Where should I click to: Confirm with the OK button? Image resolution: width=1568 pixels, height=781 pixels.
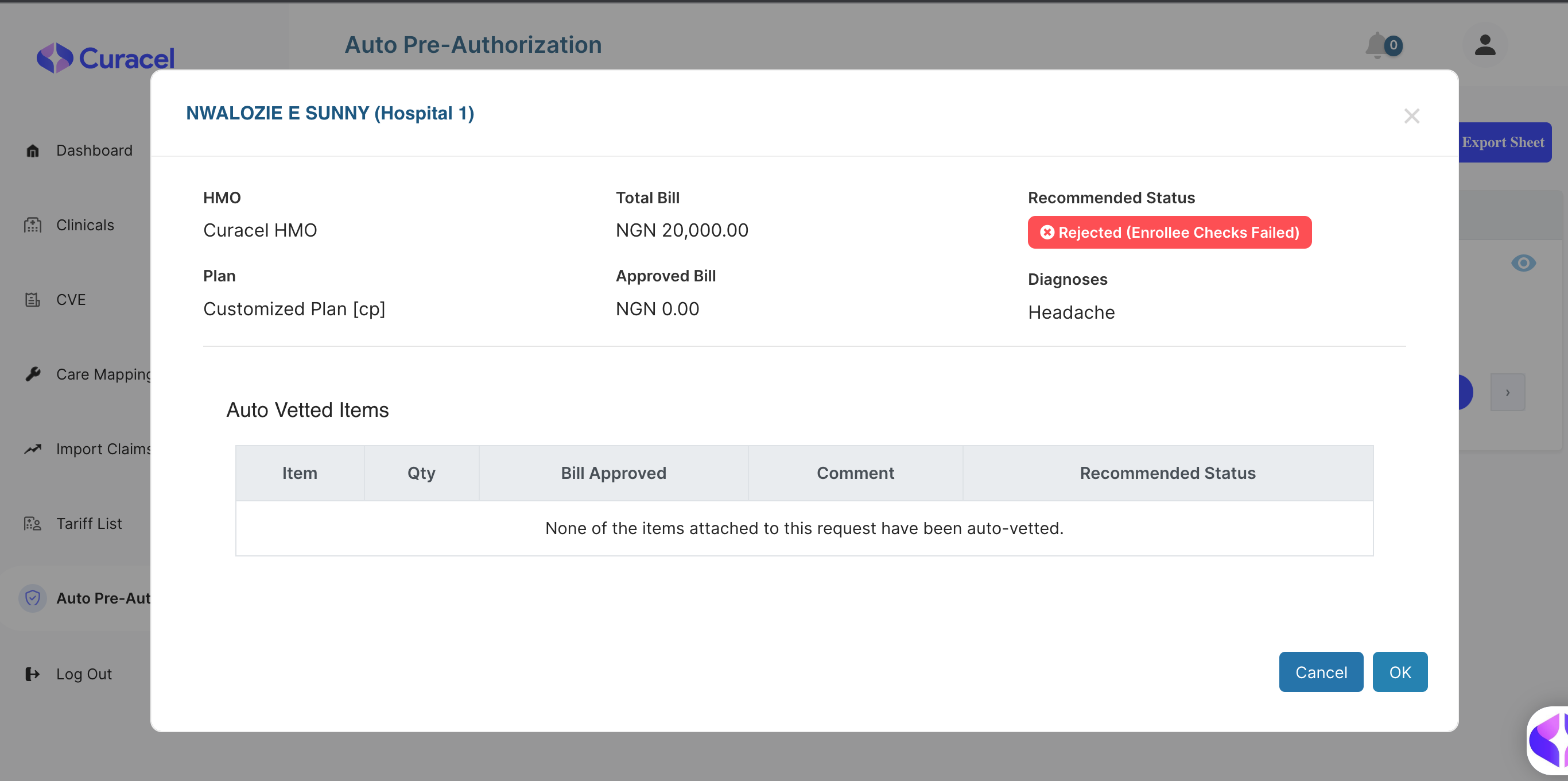coord(1399,672)
